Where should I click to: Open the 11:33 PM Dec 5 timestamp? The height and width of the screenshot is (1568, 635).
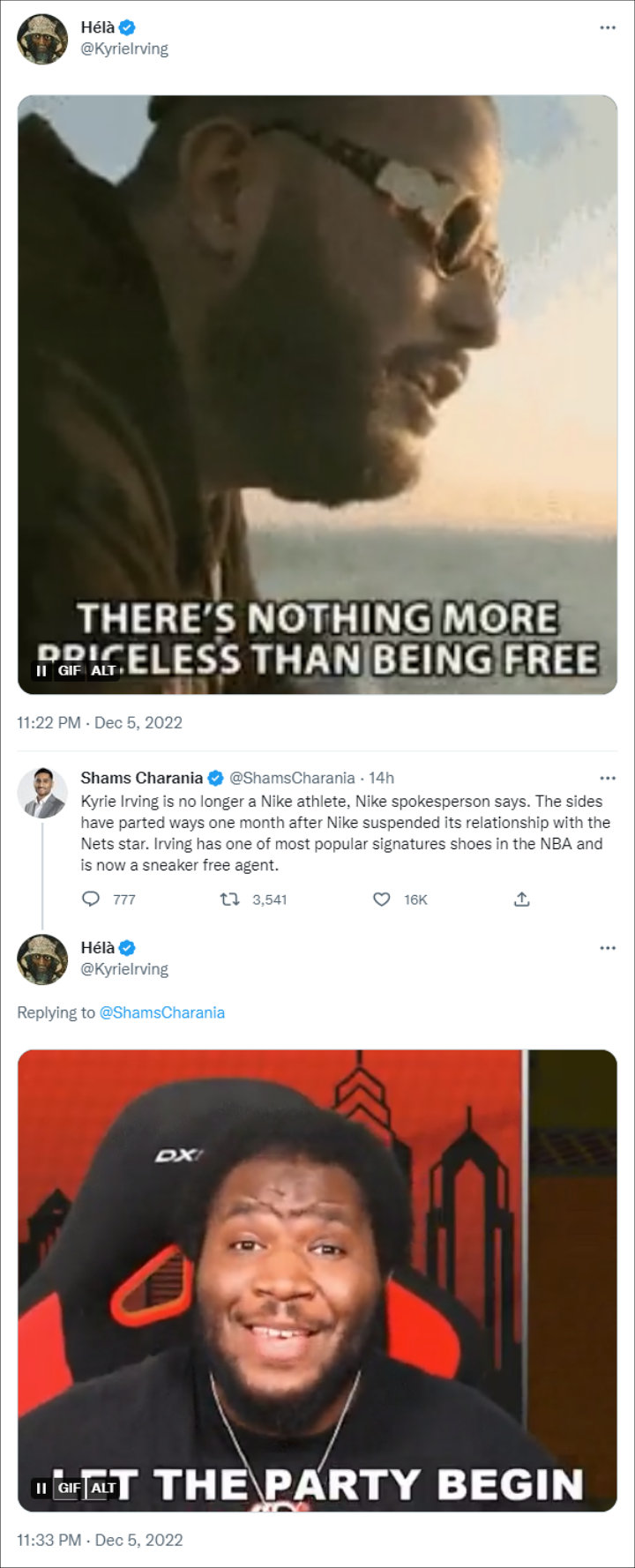(x=100, y=1540)
